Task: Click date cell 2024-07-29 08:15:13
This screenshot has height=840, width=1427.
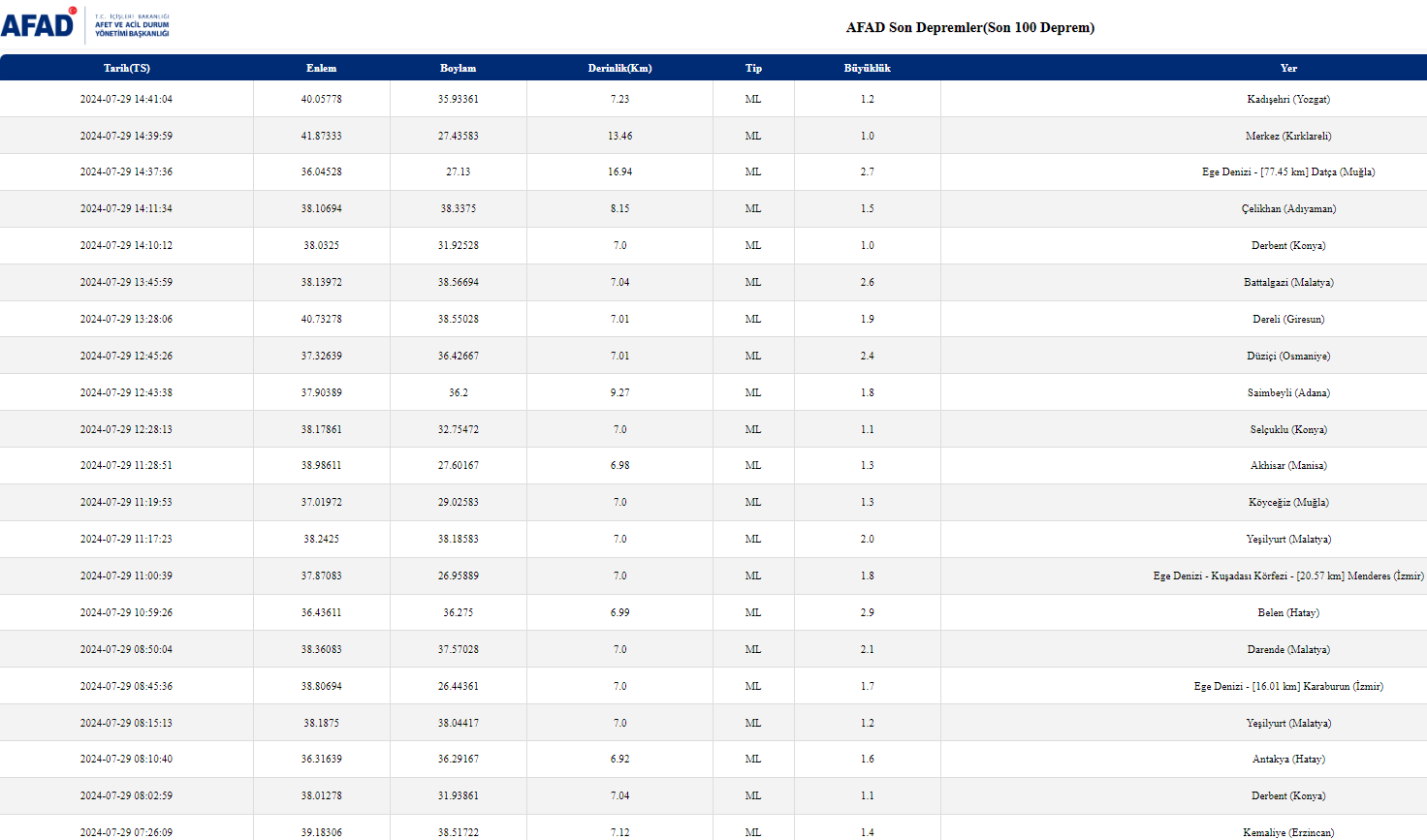Action: click(127, 723)
